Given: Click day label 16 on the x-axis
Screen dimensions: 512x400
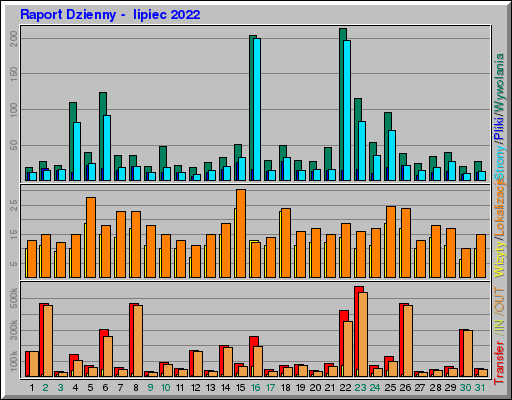Looking at the screenshot, I should (255, 388).
